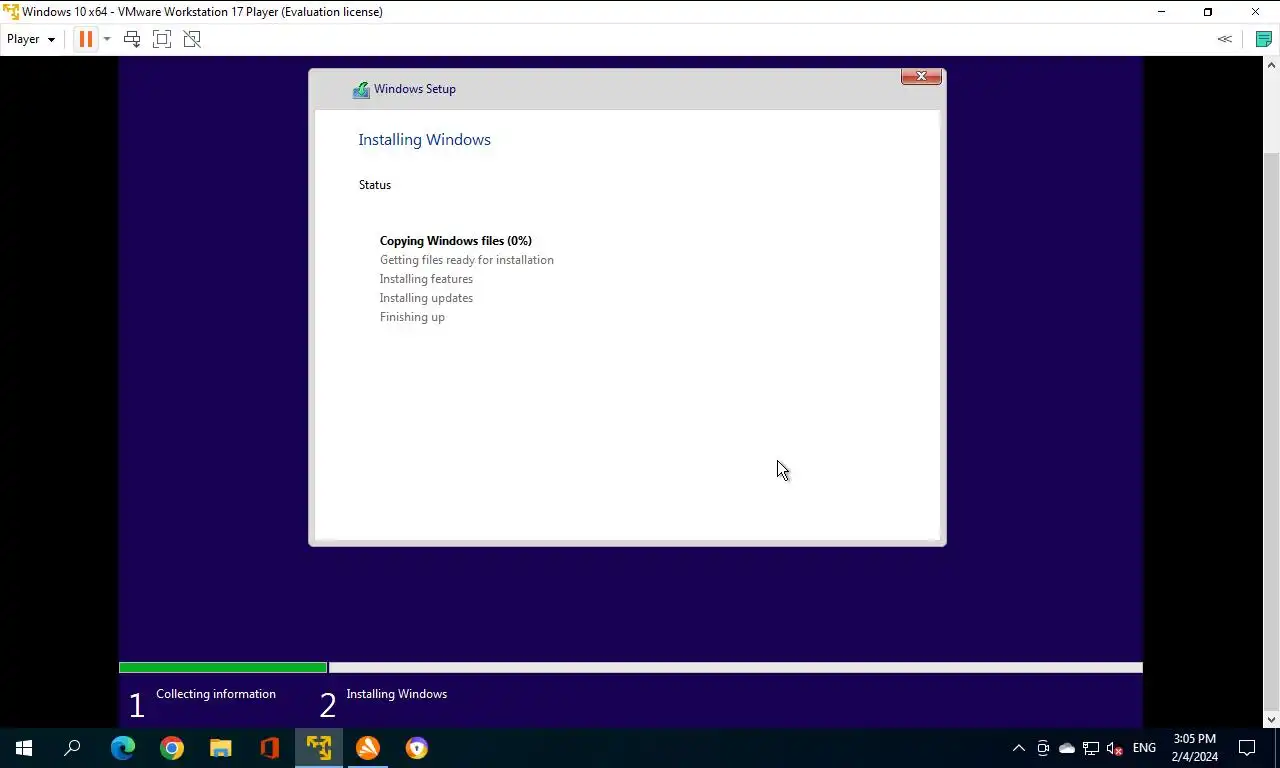The width and height of the screenshot is (1280, 768).
Task: Select the VMware Player taskbar icon
Action: coord(319,748)
